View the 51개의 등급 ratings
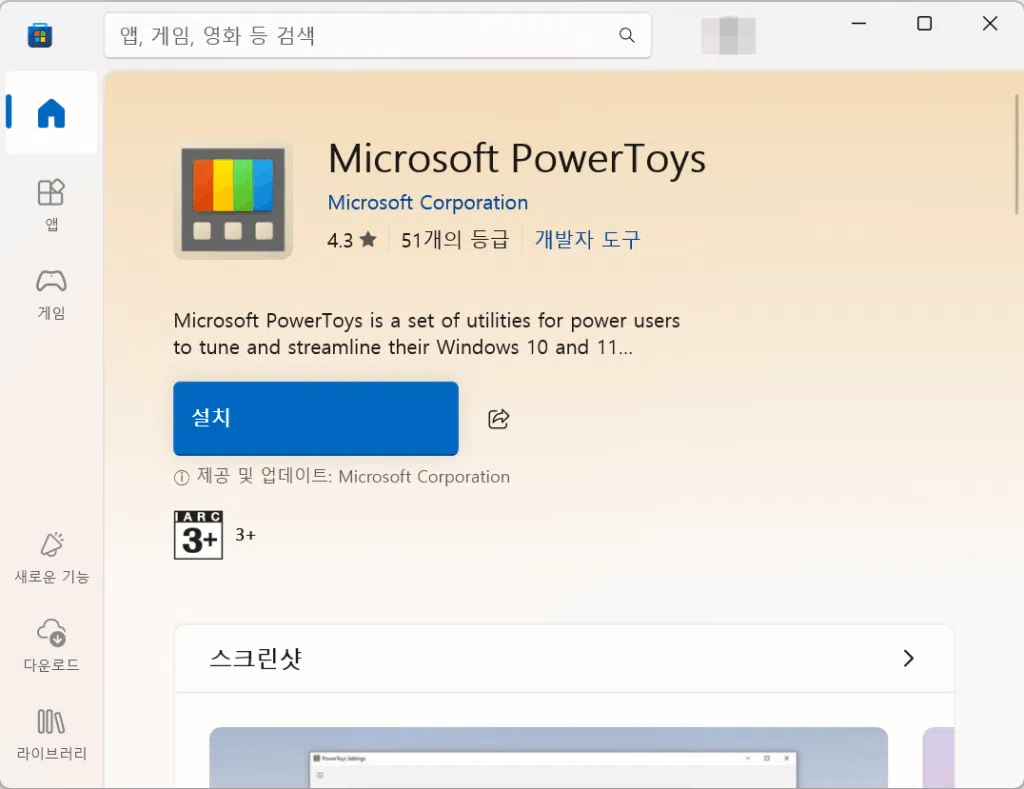This screenshot has width=1024, height=789. (455, 239)
